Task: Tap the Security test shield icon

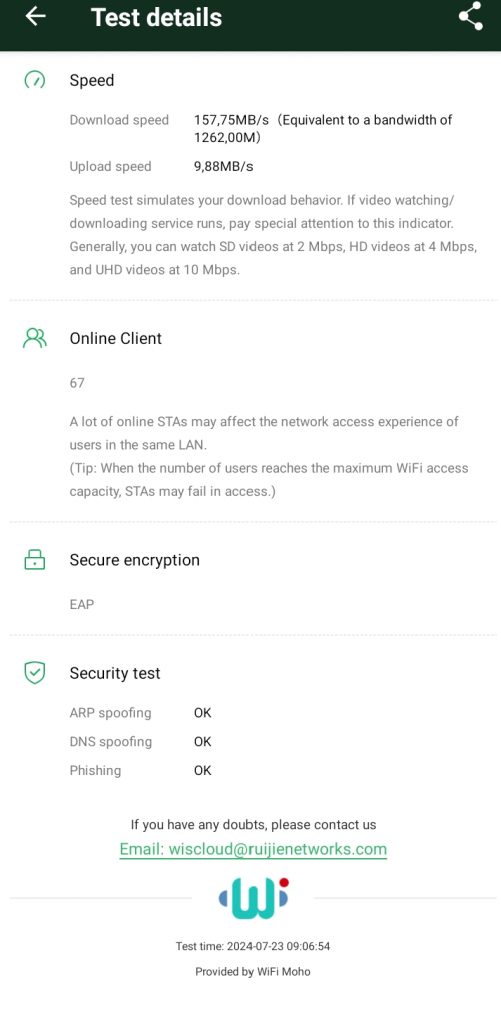Action: [x=35, y=673]
